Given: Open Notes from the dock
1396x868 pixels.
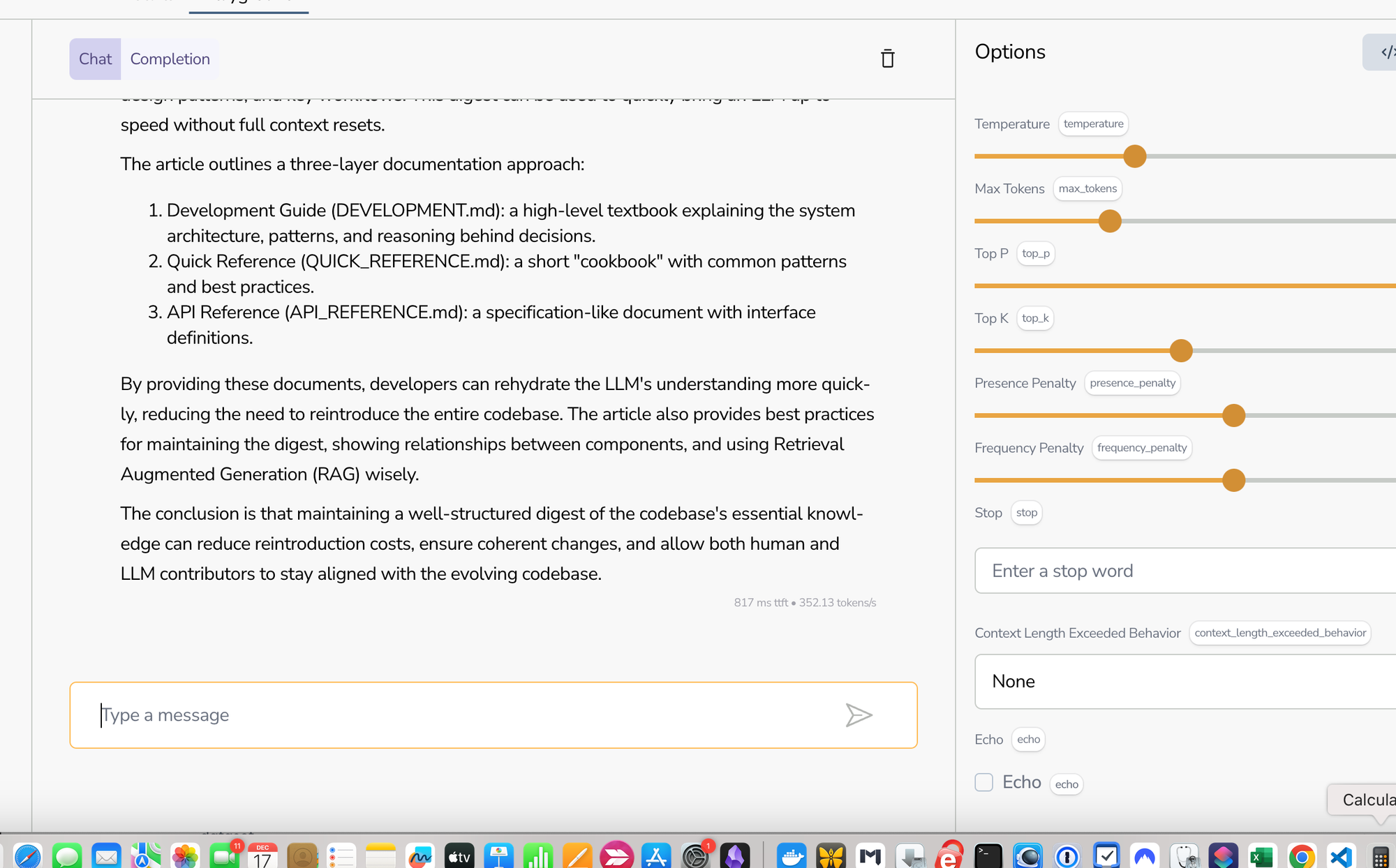Looking at the screenshot, I should (x=380, y=855).
